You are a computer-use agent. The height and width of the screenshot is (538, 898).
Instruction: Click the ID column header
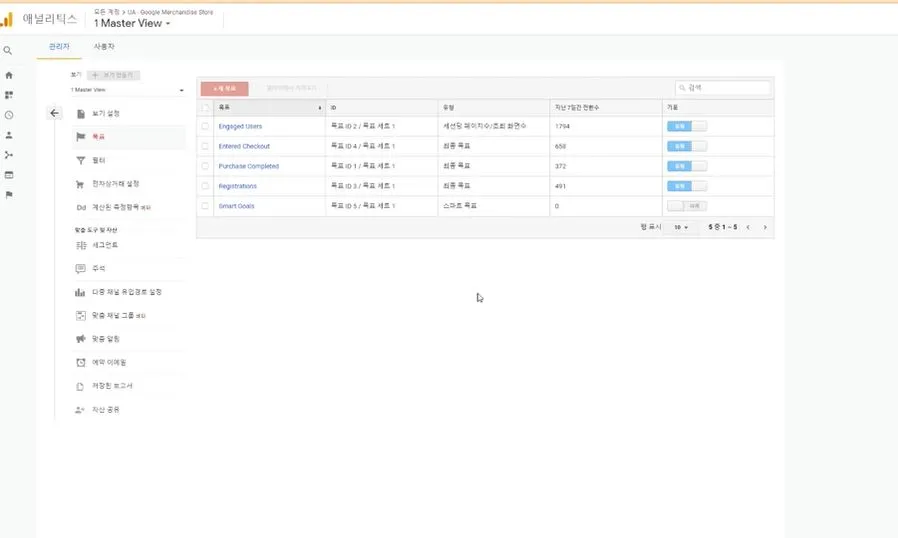point(381,108)
